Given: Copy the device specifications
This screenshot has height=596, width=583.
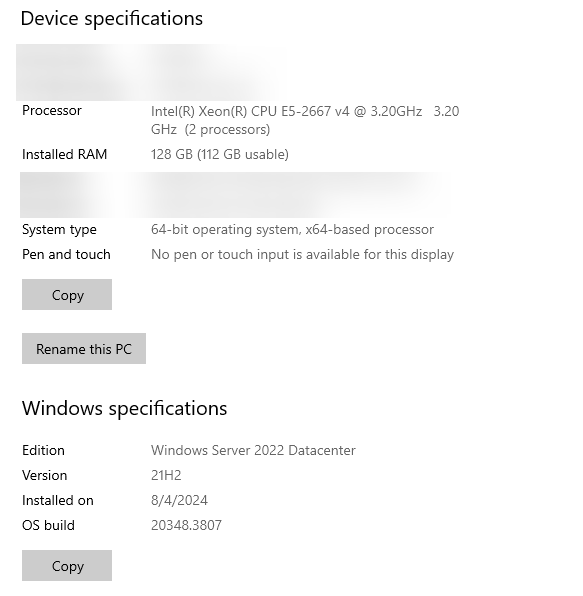Looking at the screenshot, I should 67,295.
